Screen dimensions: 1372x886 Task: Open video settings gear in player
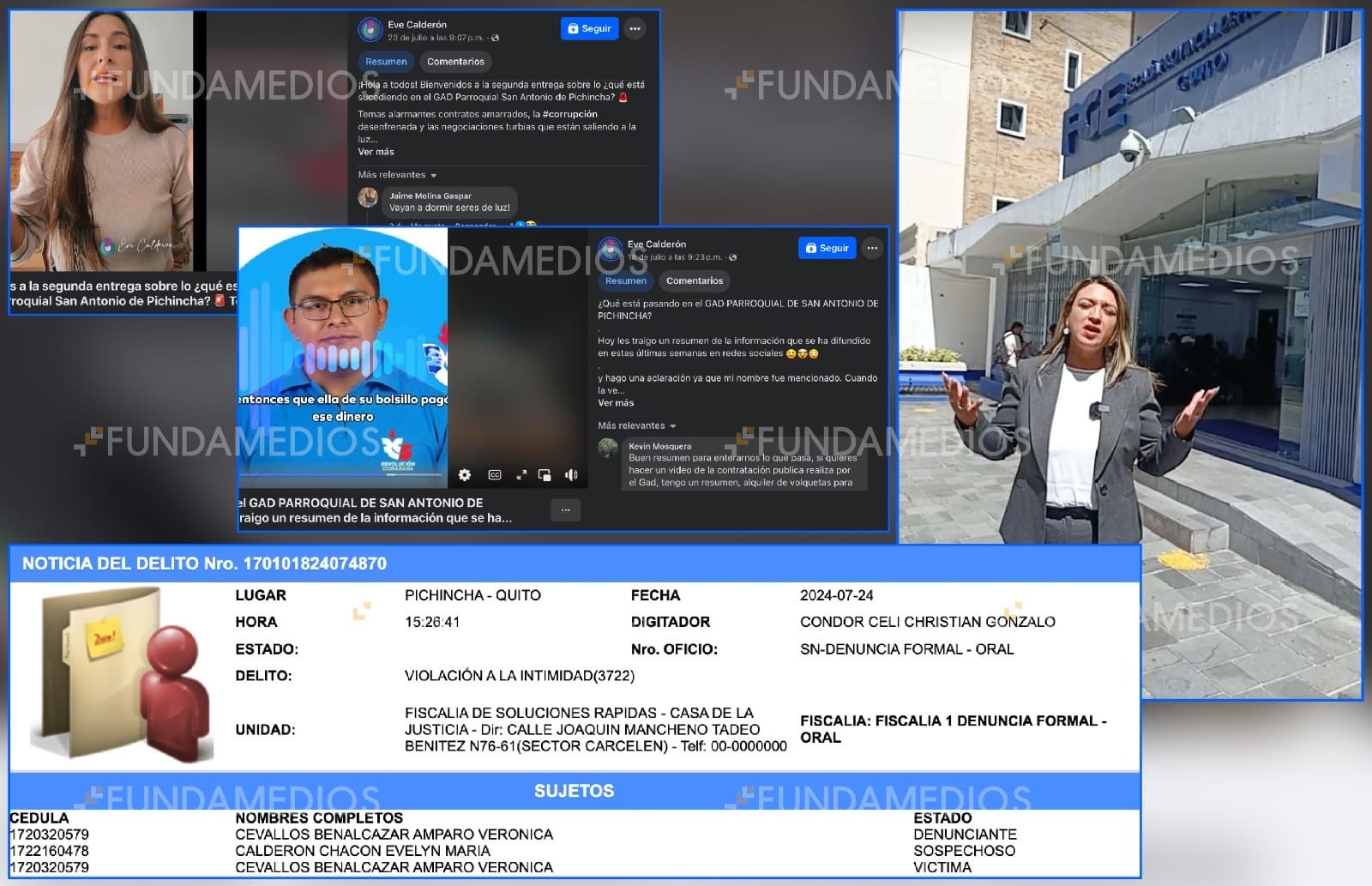tap(465, 474)
